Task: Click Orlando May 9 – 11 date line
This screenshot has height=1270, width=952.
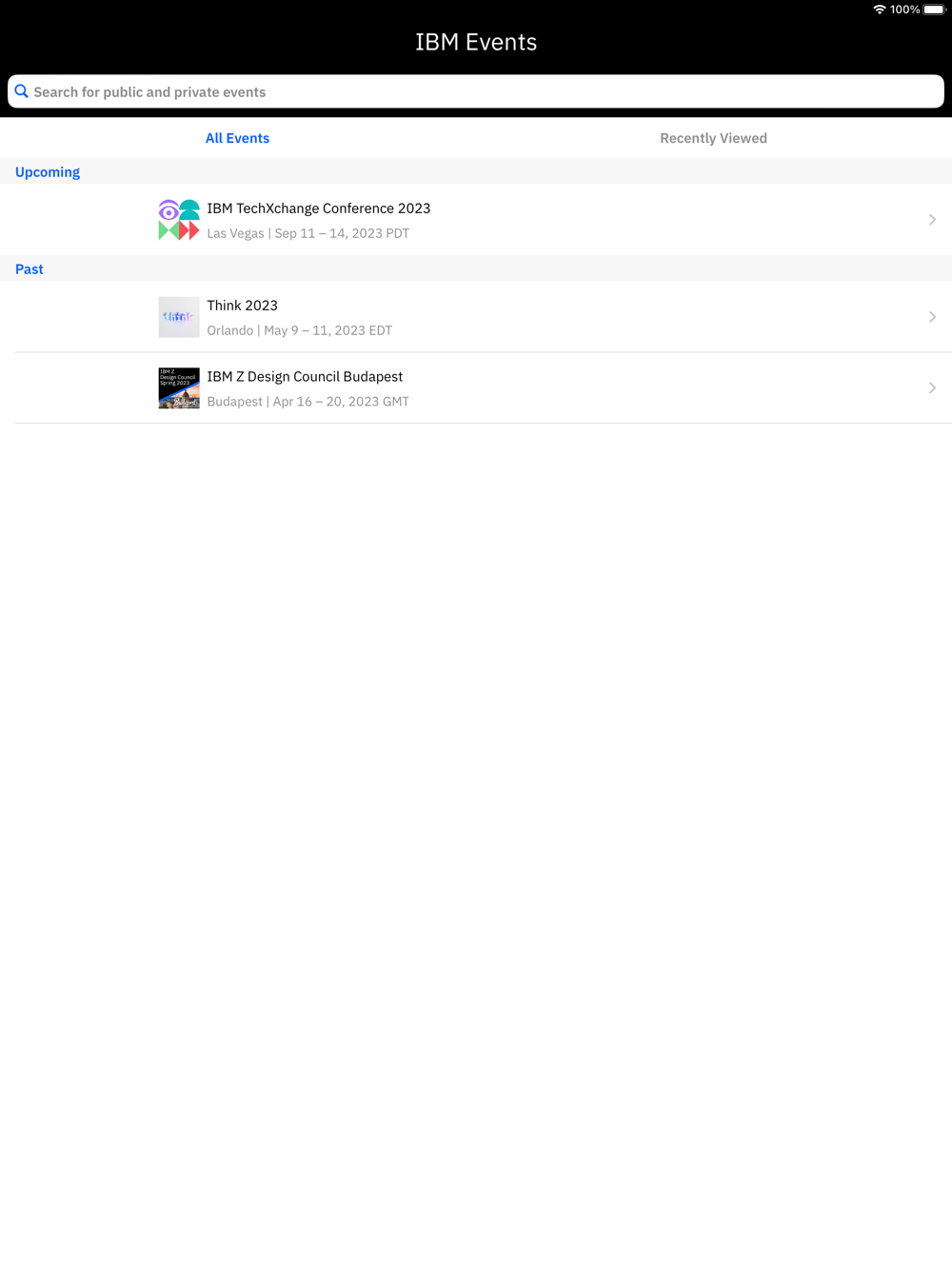Action: pos(300,330)
